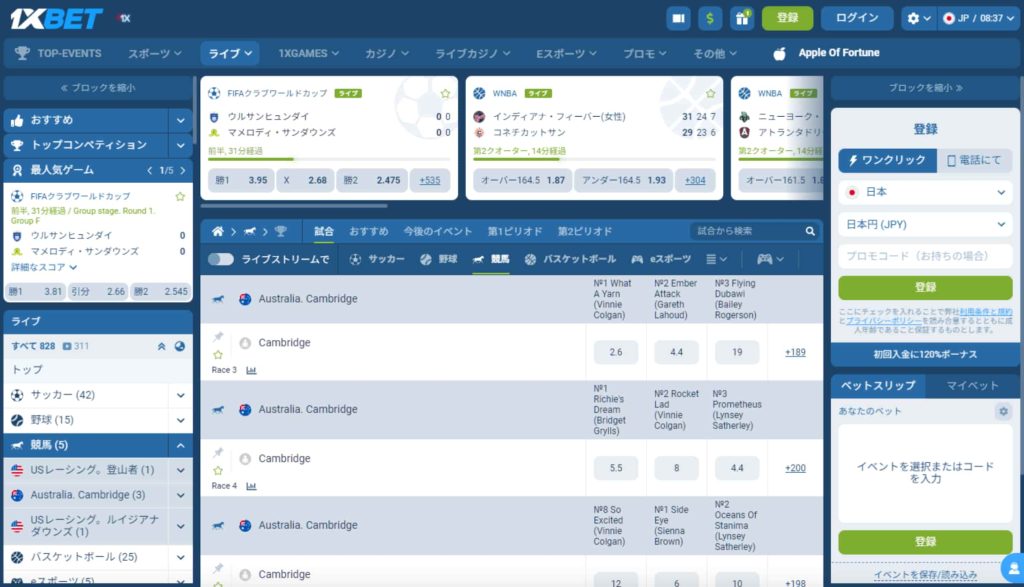Click the プロモコード input field
Image resolution: width=1024 pixels, height=587 pixels.
click(x=925, y=256)
